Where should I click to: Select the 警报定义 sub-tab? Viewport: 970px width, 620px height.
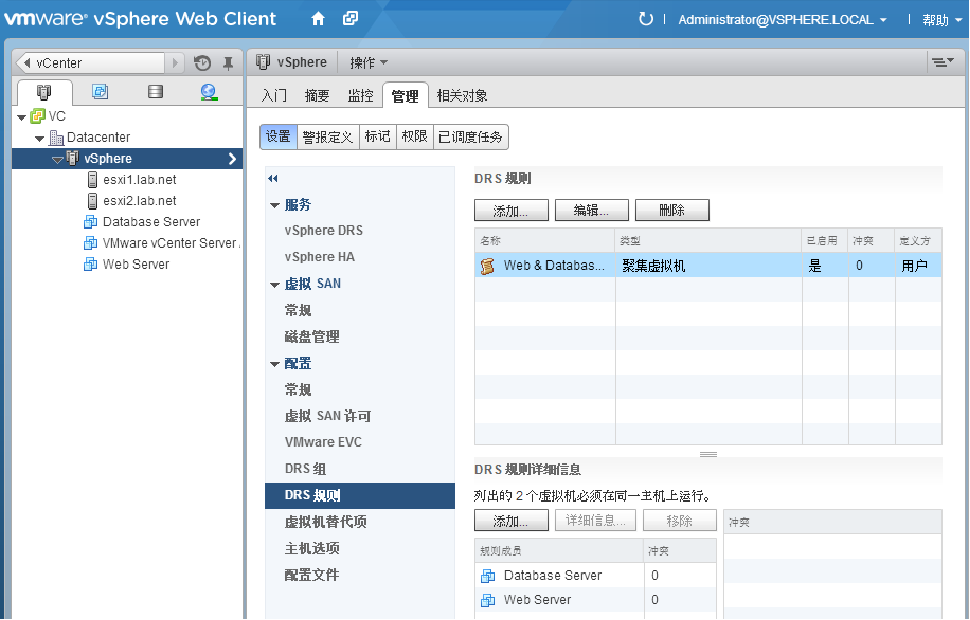(x=328, y=137)
